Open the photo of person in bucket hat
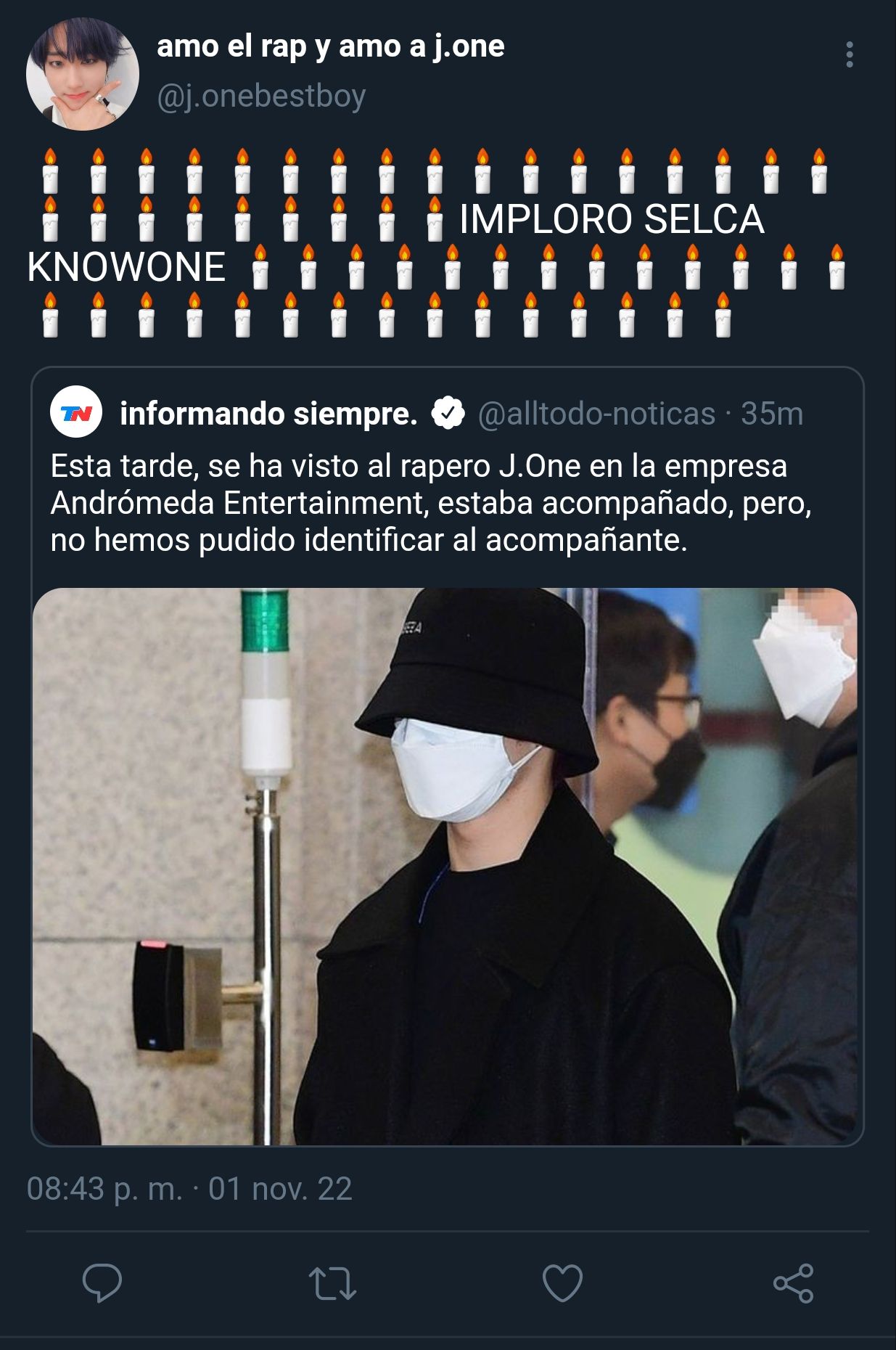Viewport: 896px width, 1350px height. pos(445,867)
